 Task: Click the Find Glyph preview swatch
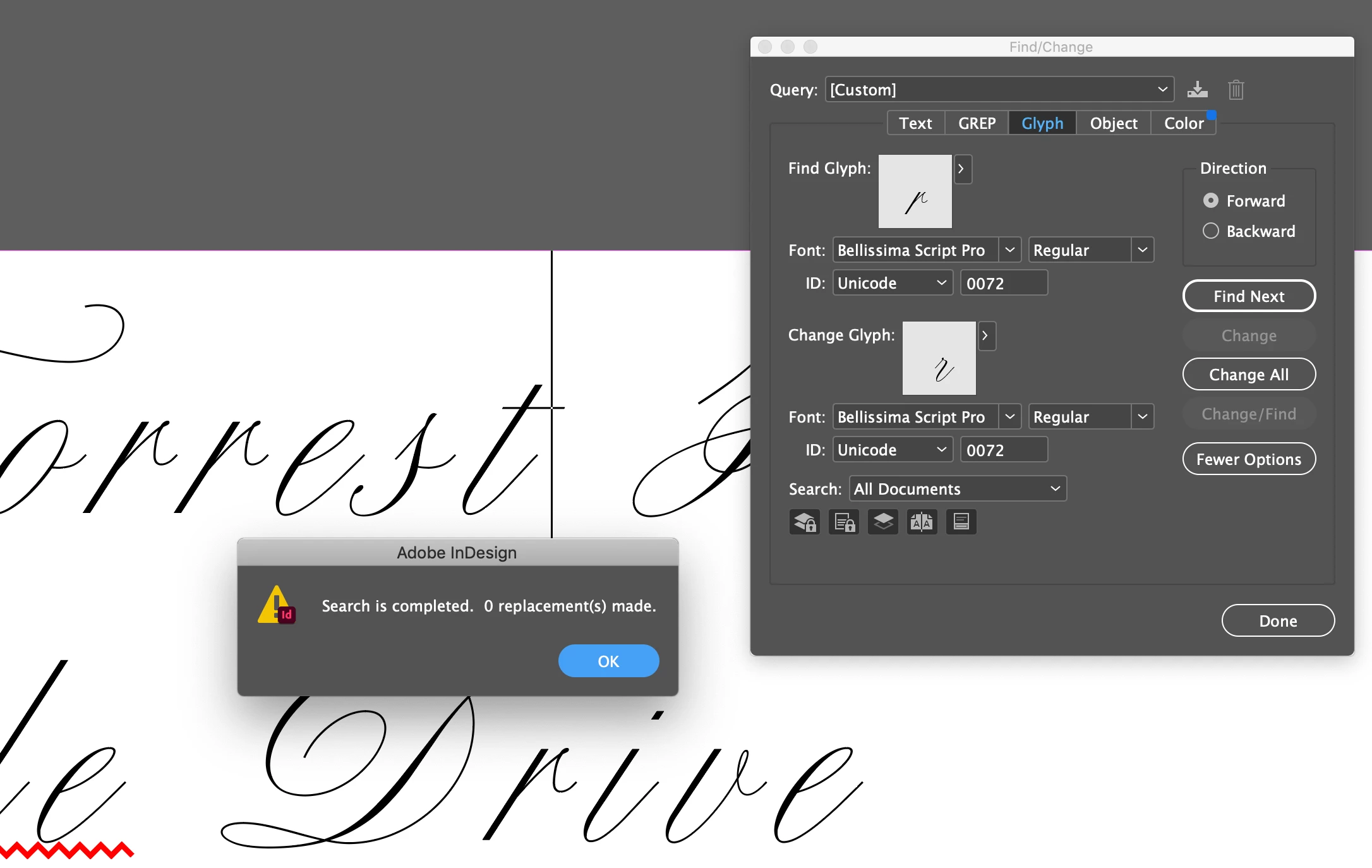[915, 191]
